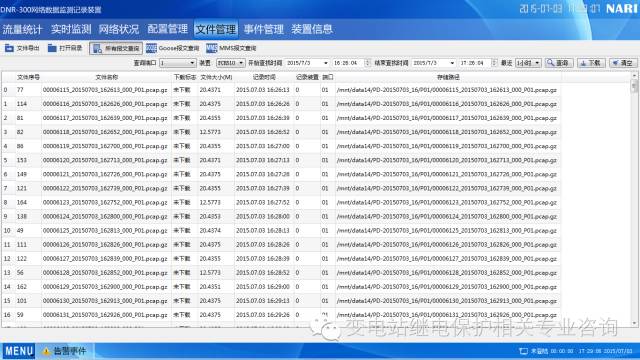
Task: Click the 打开目录 folder toolbar button
Action: coord(65,48)
